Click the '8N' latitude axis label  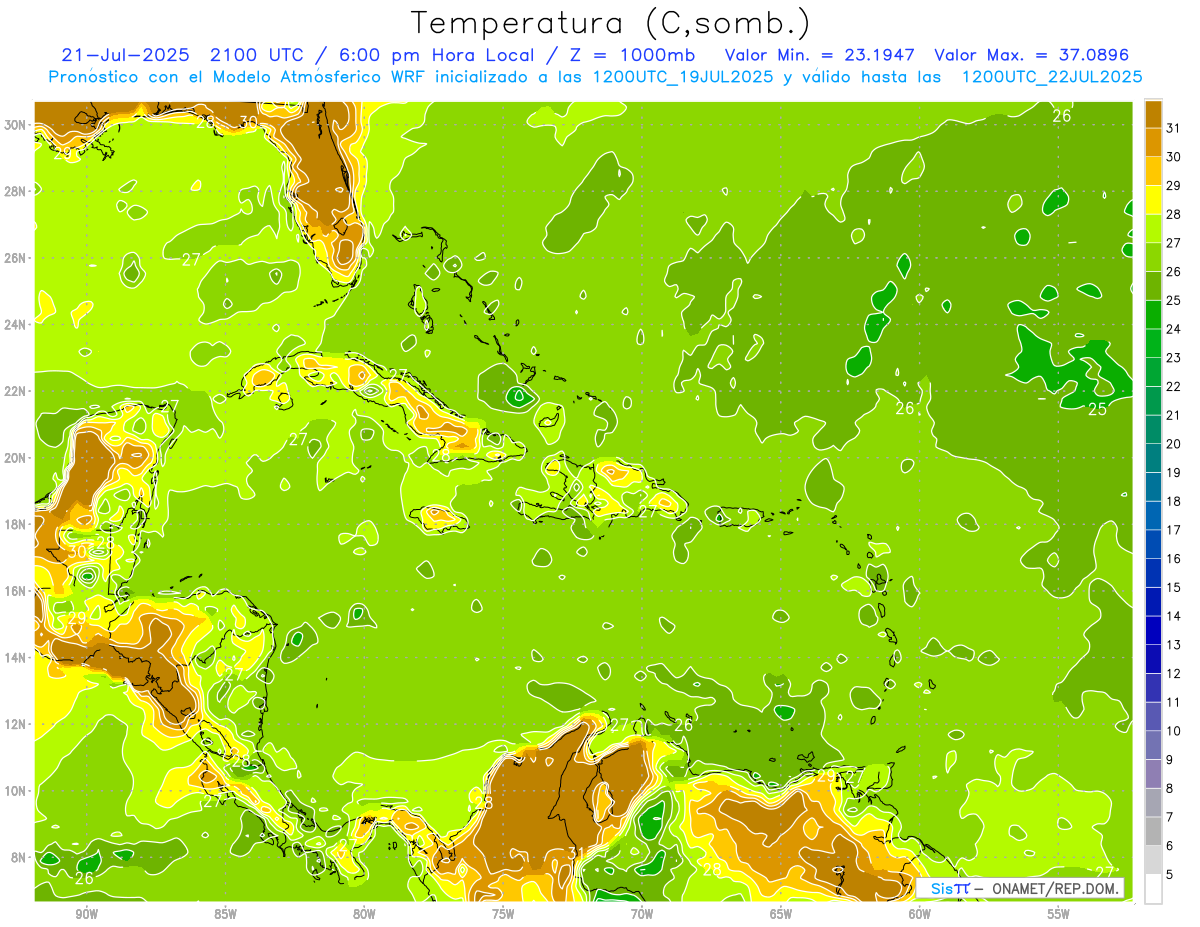(x=20, y=858)
